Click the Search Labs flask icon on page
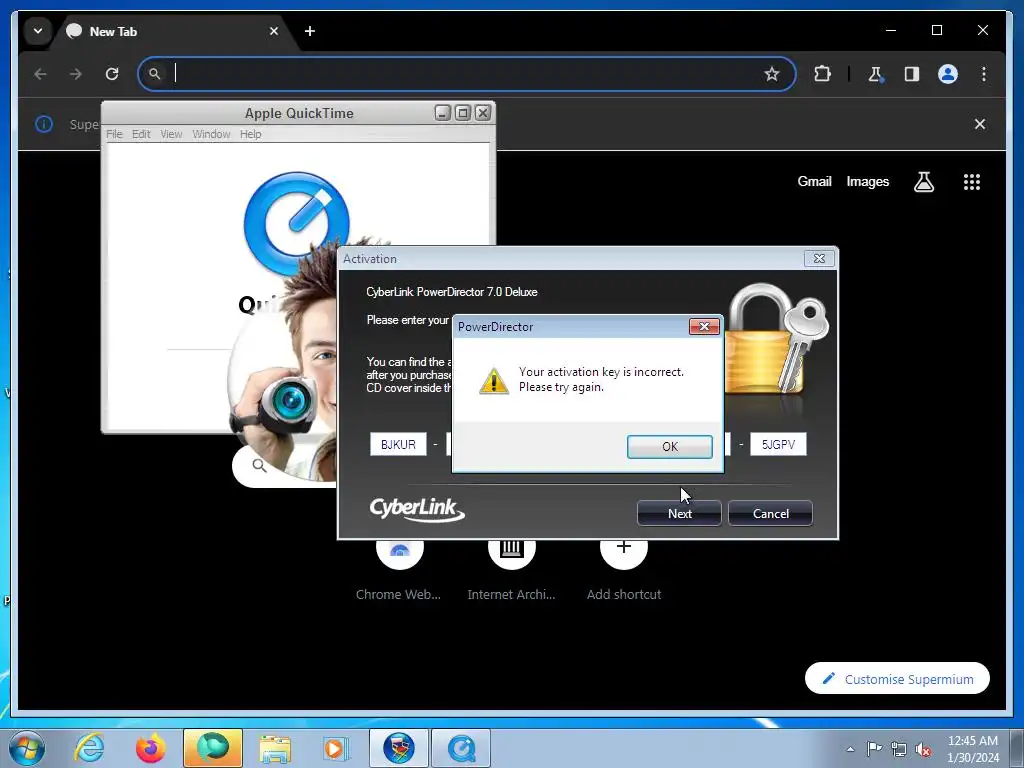 click(923, 182)
